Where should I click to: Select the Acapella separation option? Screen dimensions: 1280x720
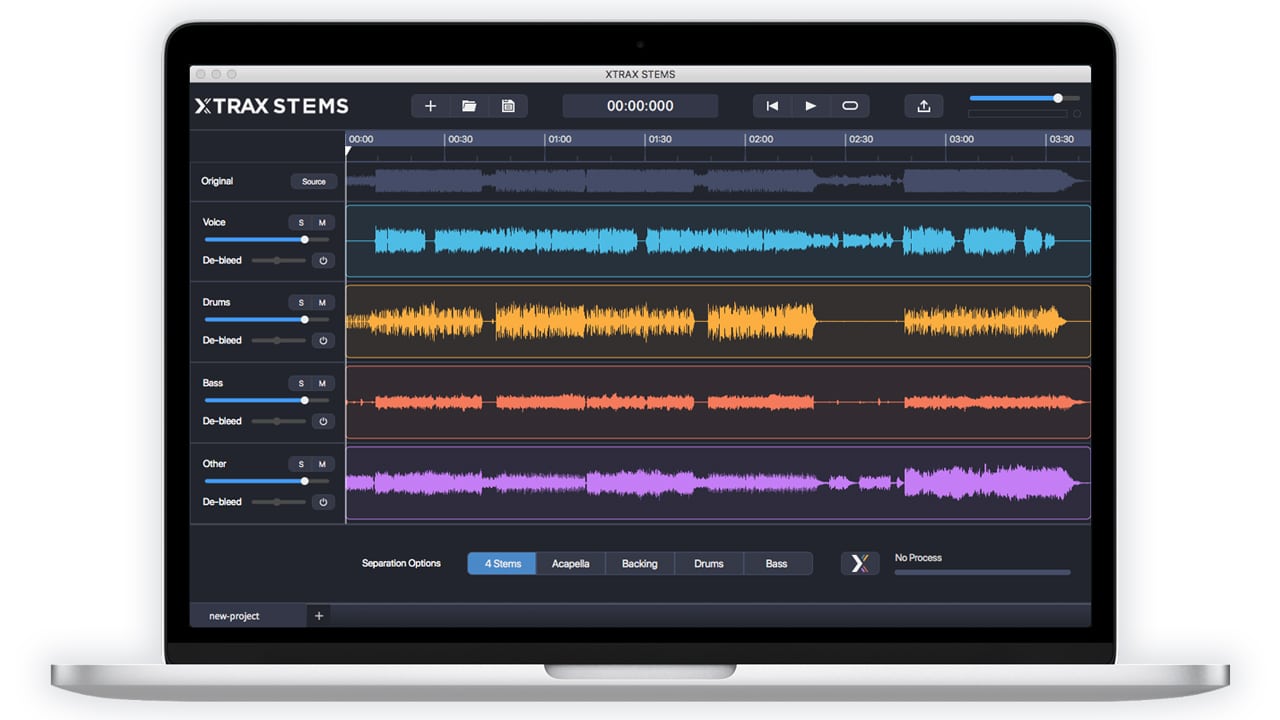(x=571, y=564)
